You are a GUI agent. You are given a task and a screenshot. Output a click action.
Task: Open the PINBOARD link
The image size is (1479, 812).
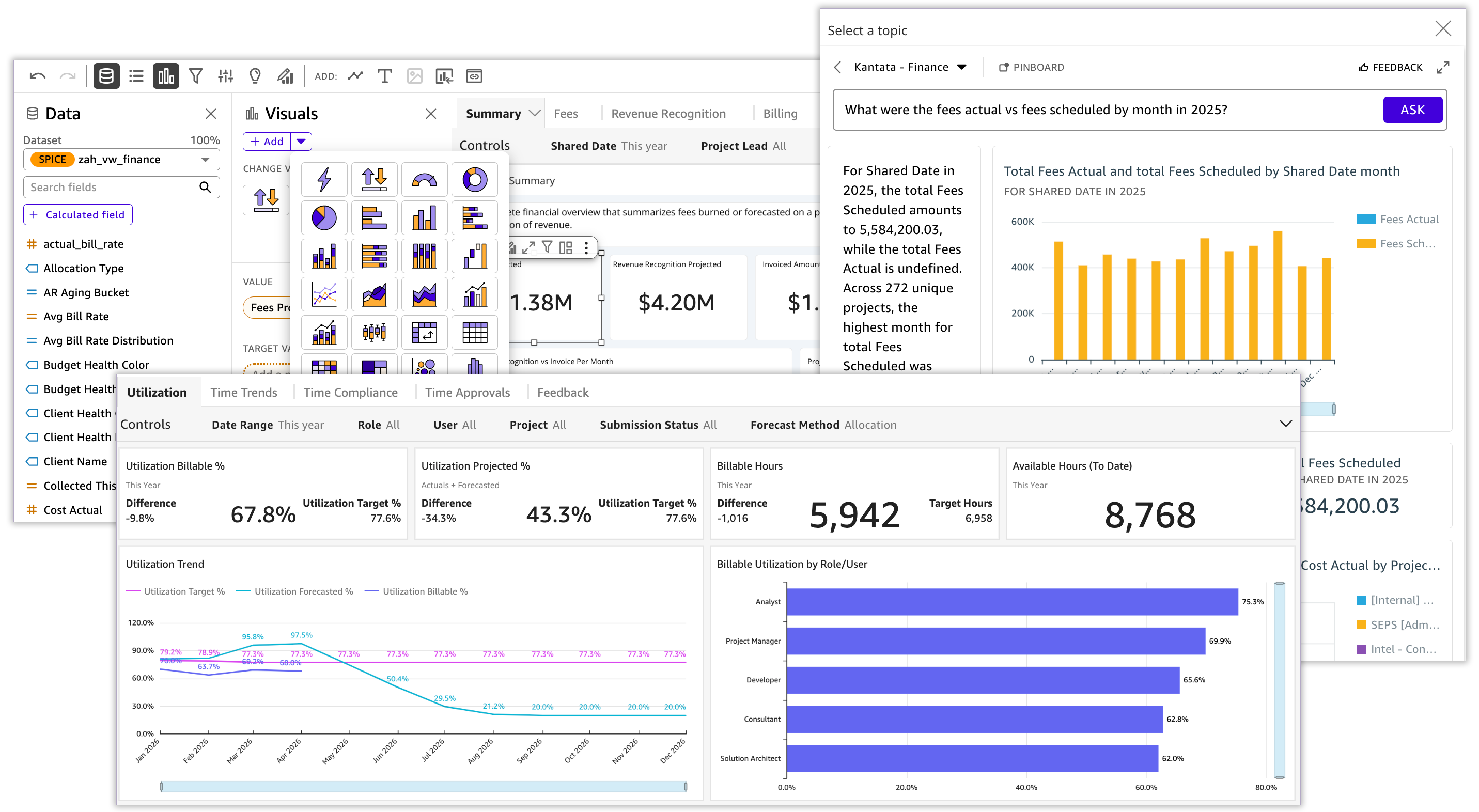coord(1031,67)
